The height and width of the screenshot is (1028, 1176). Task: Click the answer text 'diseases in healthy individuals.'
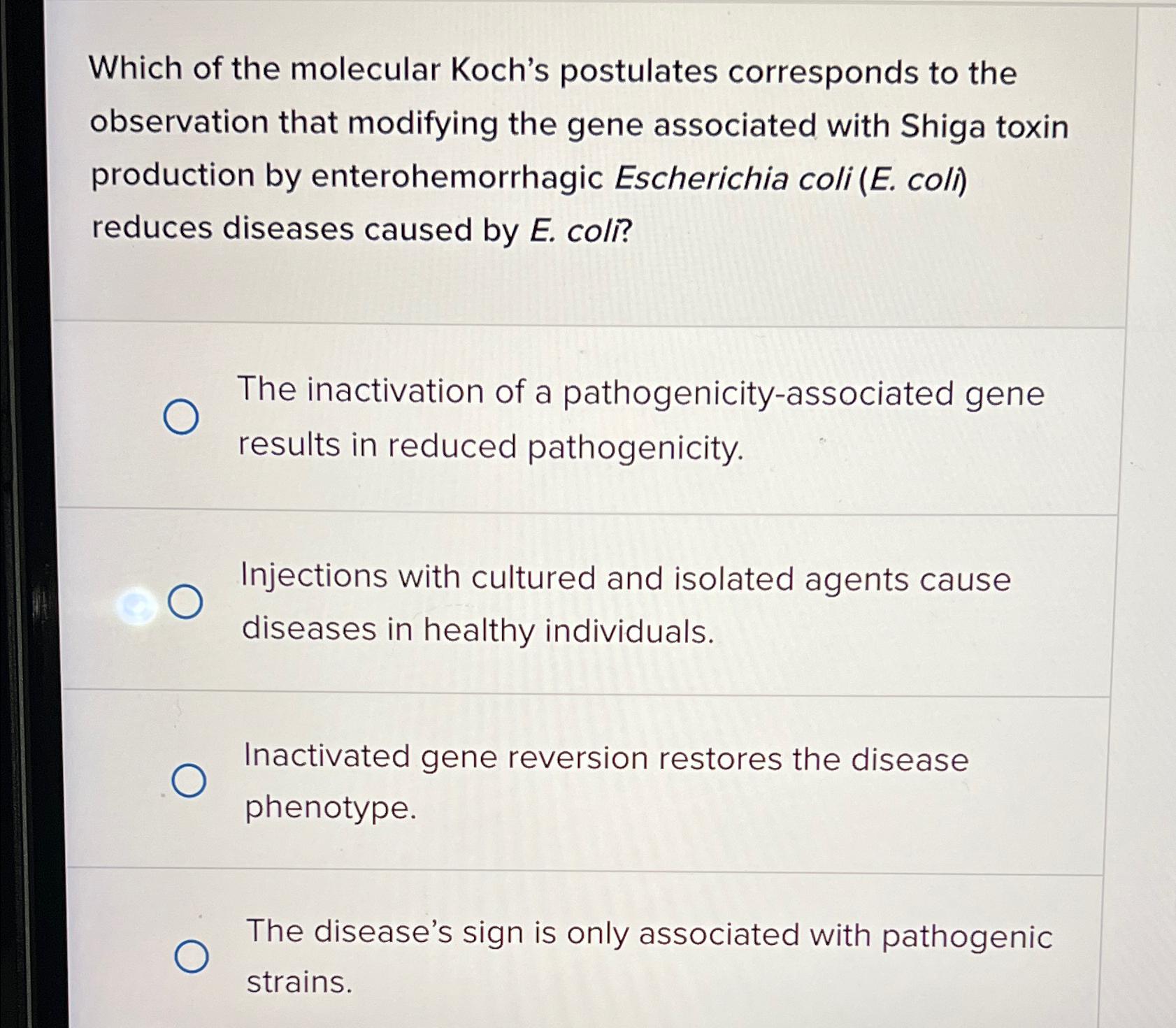click(x=478, y=630)
